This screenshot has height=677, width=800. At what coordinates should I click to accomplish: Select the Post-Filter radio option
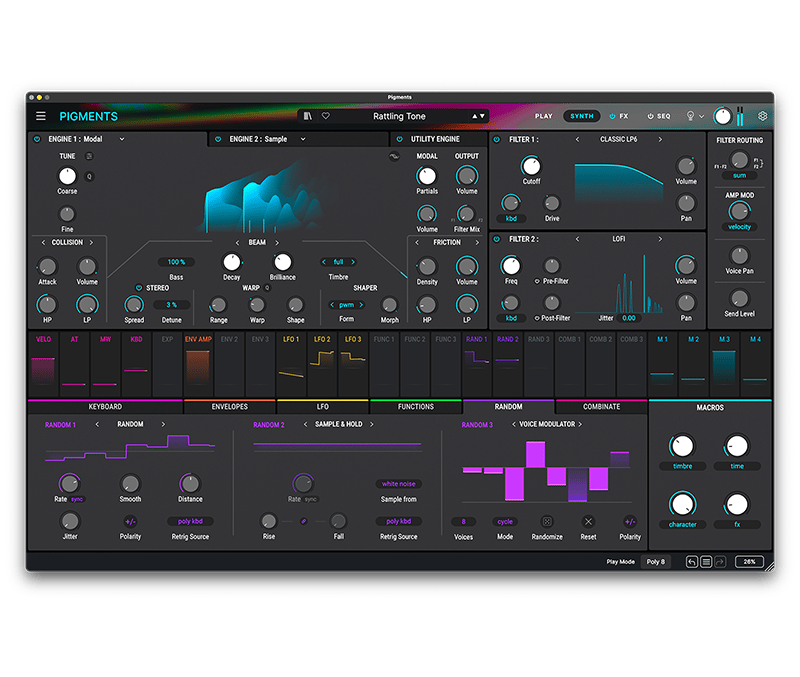[537, 318]
